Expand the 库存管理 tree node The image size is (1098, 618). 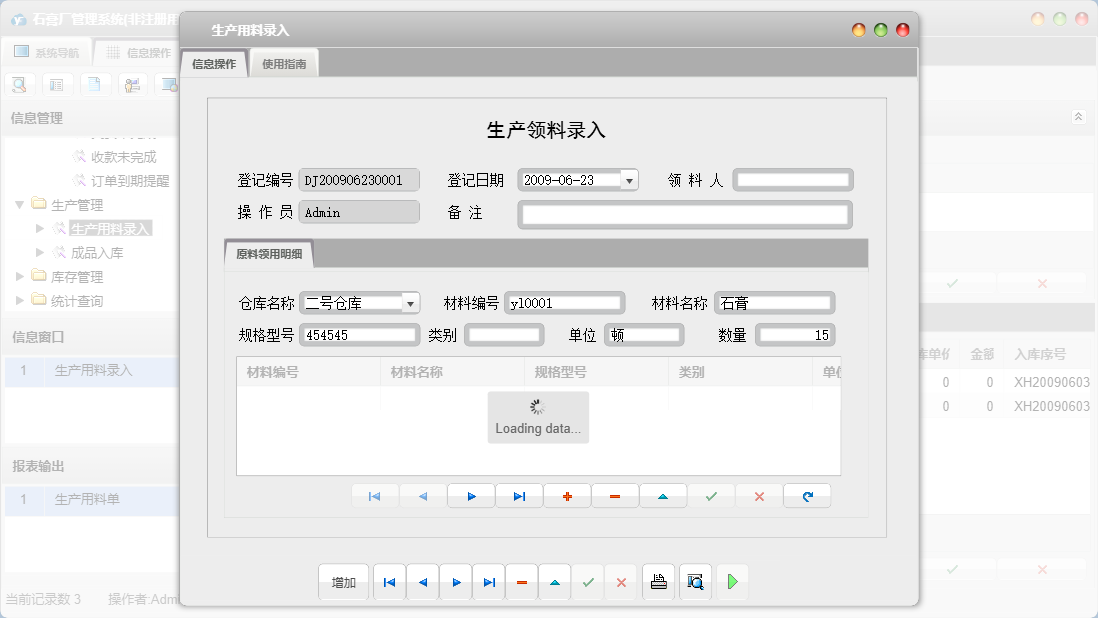click(18, 277)
